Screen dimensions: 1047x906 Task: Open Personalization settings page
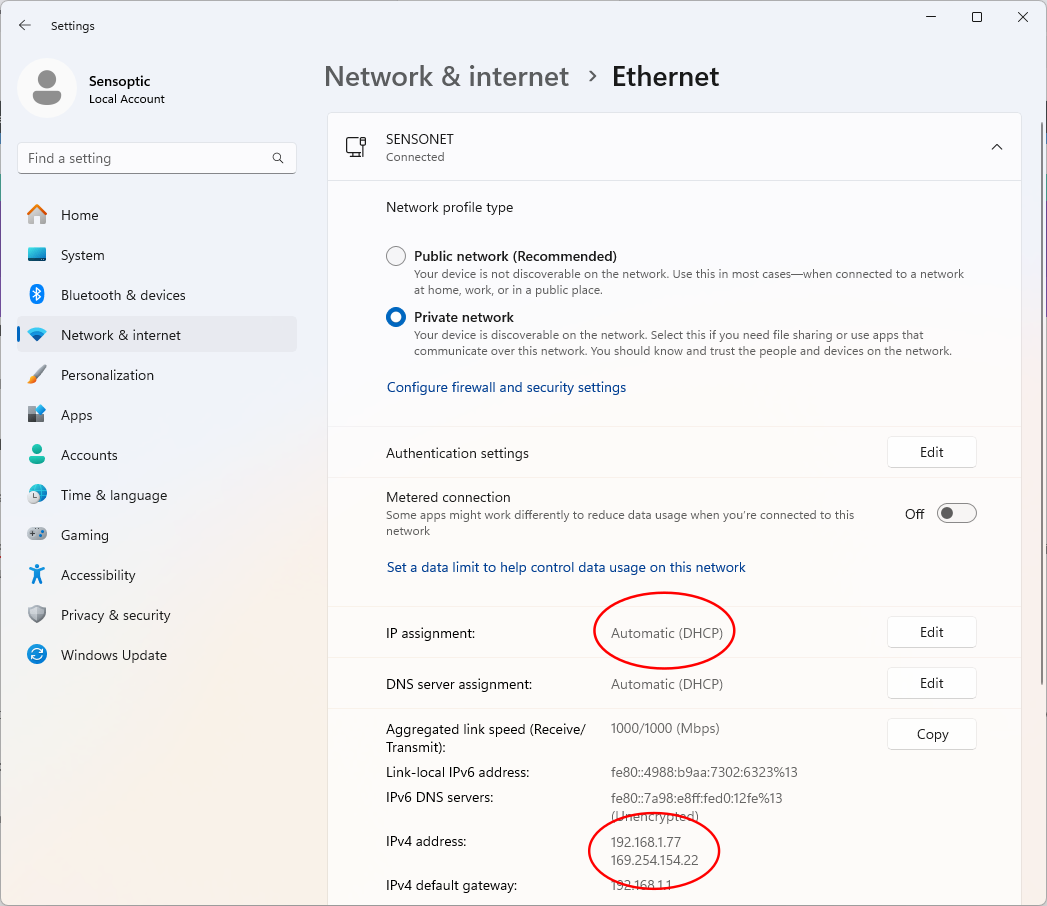click(157, 375)
